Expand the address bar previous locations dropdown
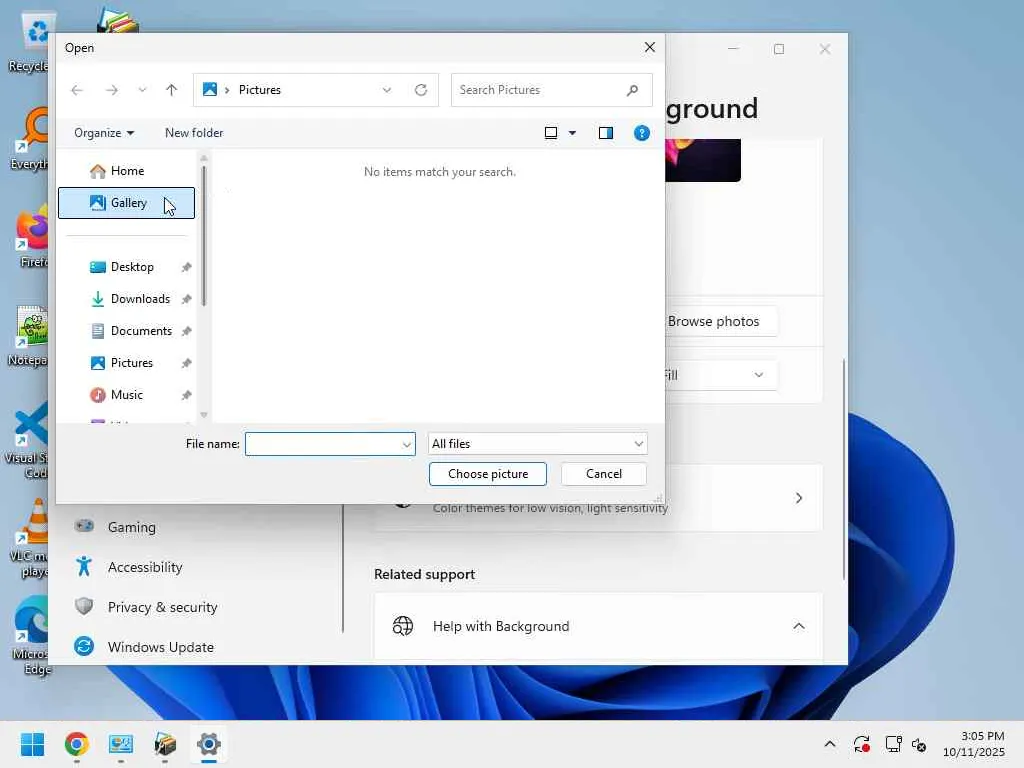The width and height of the screenshot is (1024, 768). coord(387,90)
